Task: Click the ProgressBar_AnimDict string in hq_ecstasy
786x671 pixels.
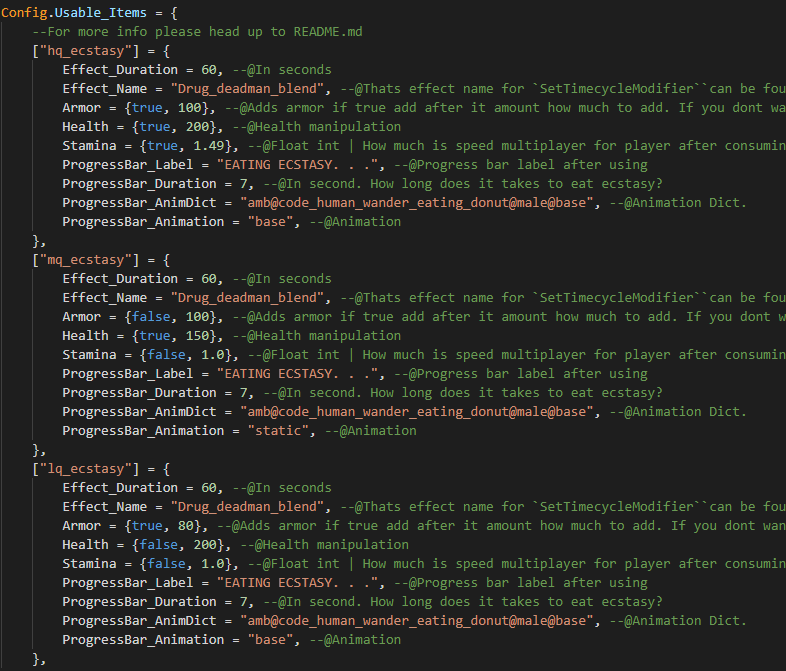Action: click(x=417, y=203)
